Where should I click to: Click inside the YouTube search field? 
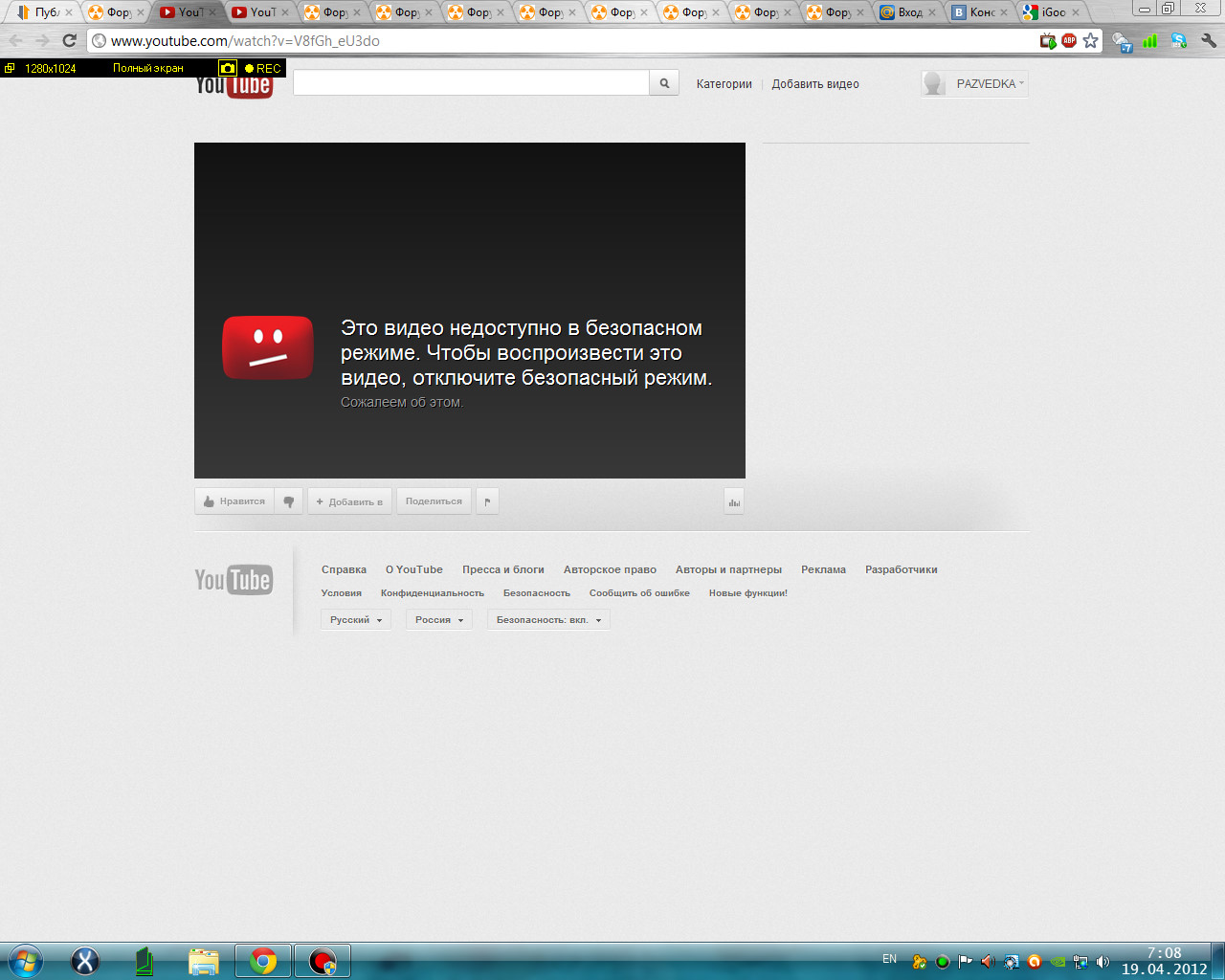(x=471, y=83)
